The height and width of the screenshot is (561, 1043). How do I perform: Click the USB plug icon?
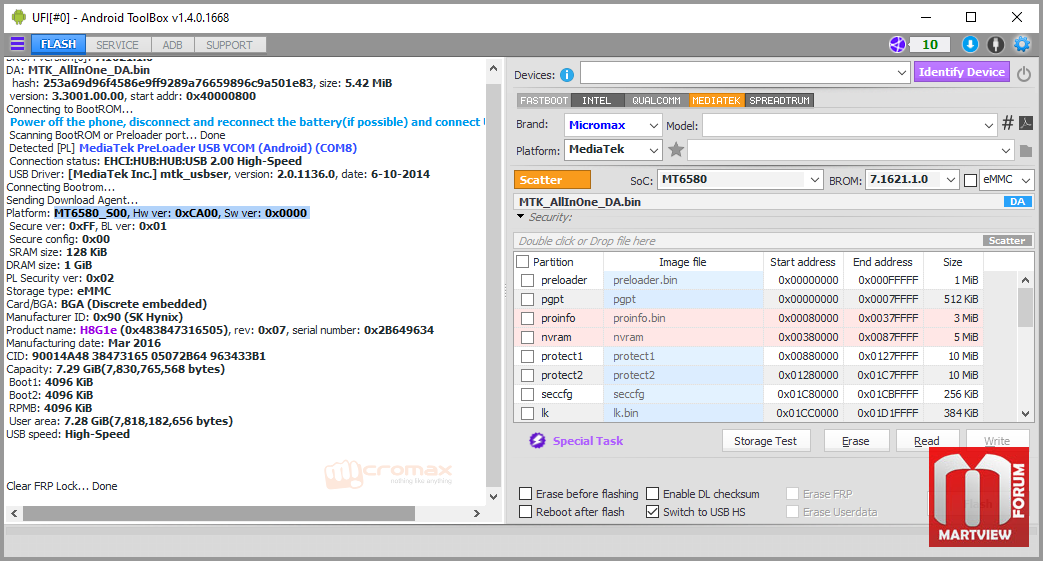996,45
